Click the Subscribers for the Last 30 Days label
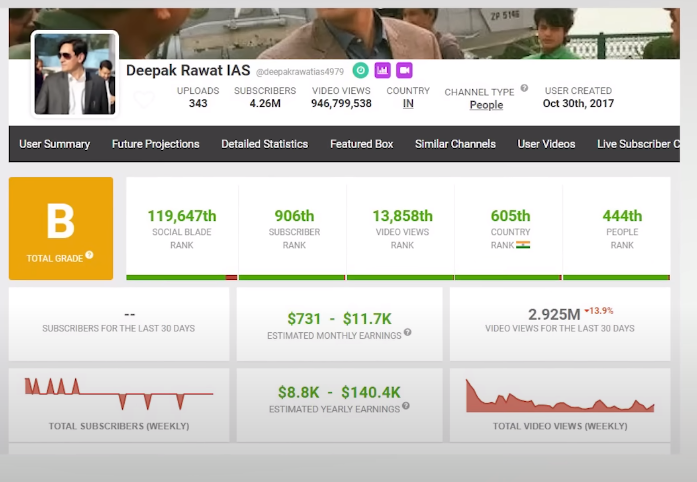The image size is (697, 482). (x=119, y=329)
